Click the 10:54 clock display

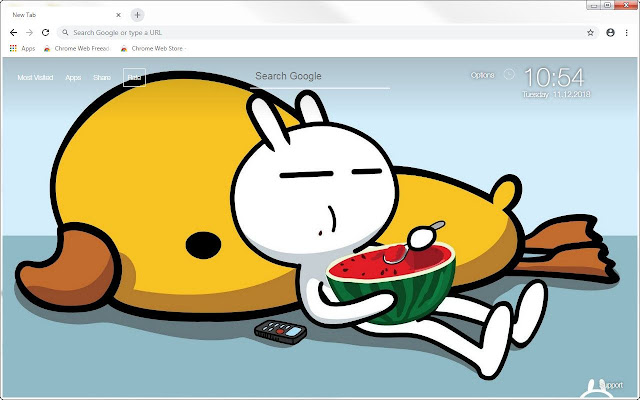pos(554,77)
